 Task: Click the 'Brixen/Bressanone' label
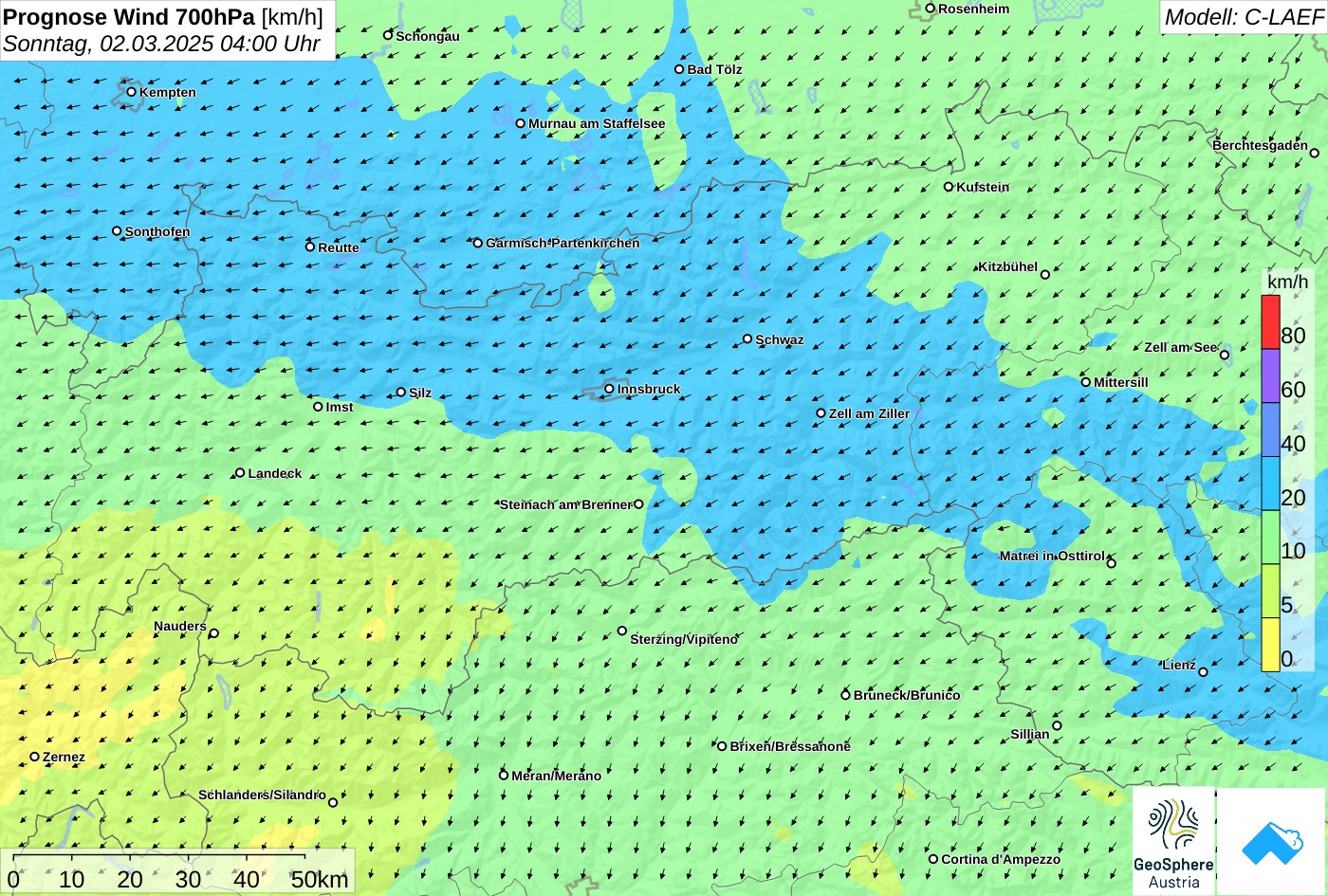point(790,746)
